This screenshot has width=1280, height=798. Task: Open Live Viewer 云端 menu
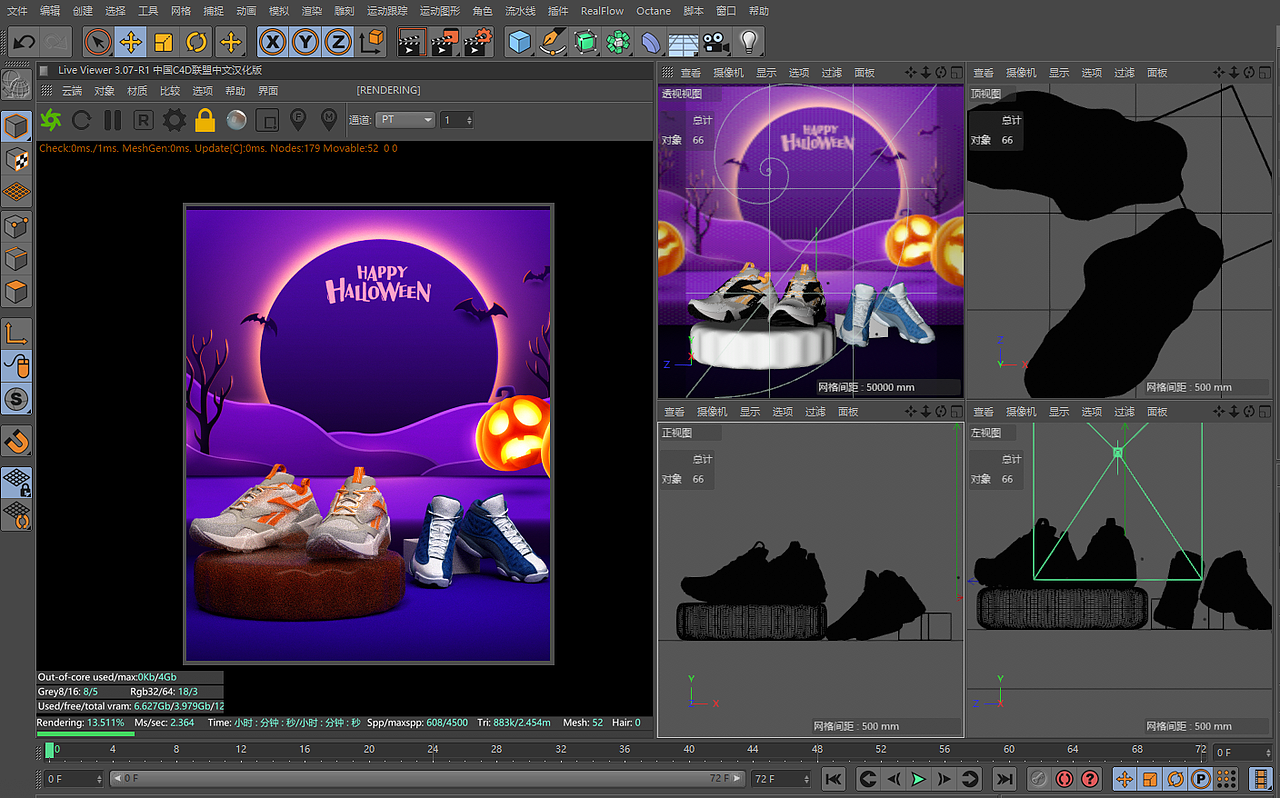[72, 91]
